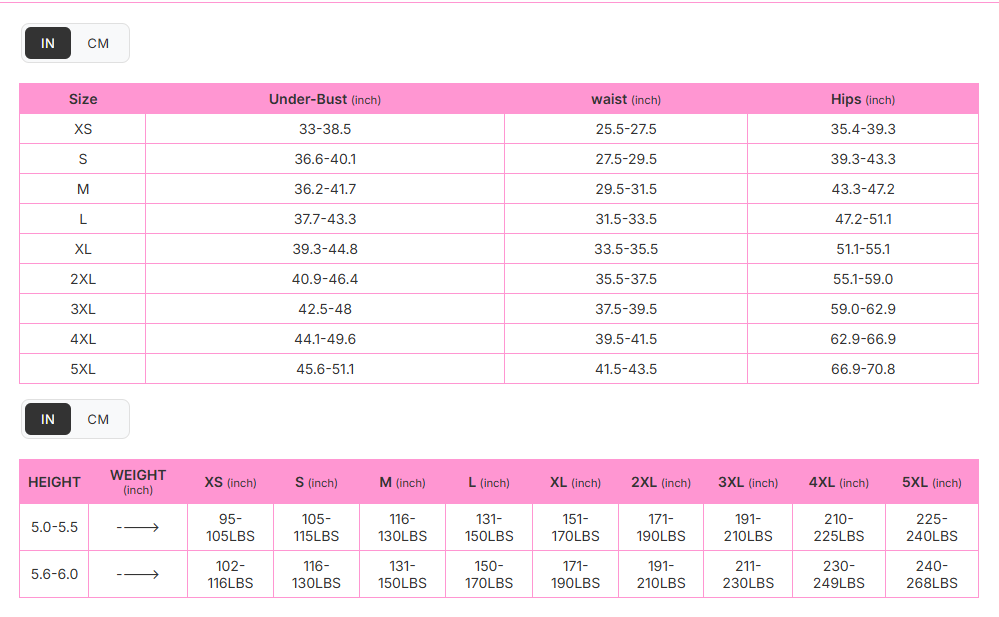Click the waist column header

pos(625,99)
